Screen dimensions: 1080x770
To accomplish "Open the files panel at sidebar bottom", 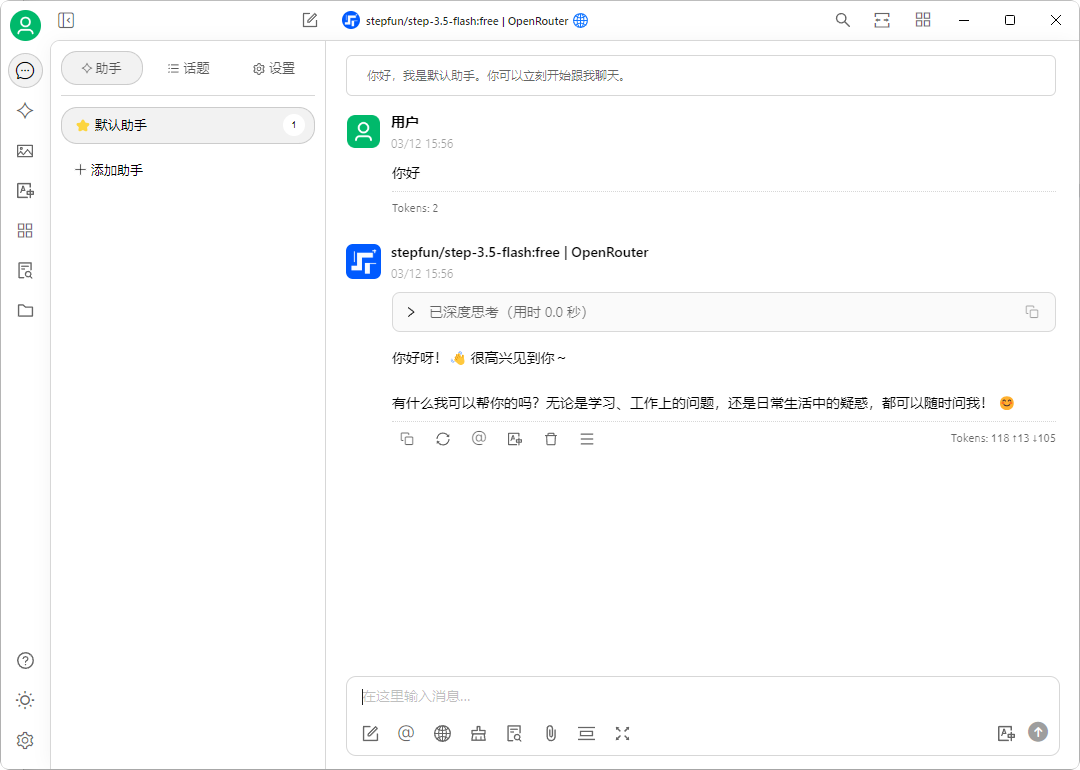I will pyautogui.click(x=25, y=310).
